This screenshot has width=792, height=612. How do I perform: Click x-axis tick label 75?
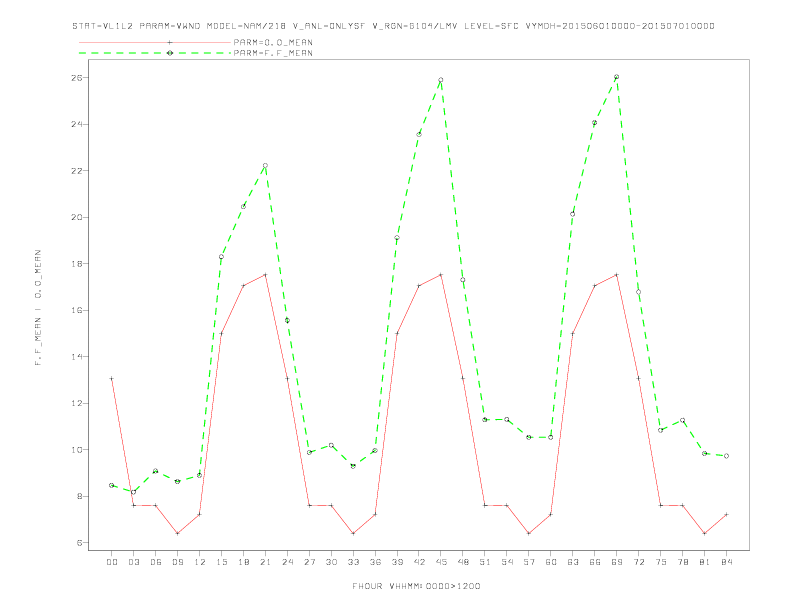click(661, 562)
